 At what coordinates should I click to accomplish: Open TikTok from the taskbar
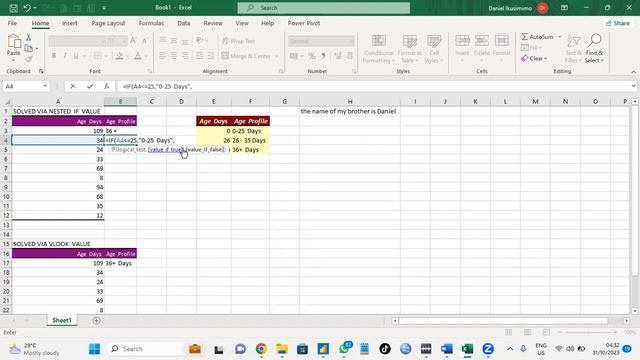384,349
